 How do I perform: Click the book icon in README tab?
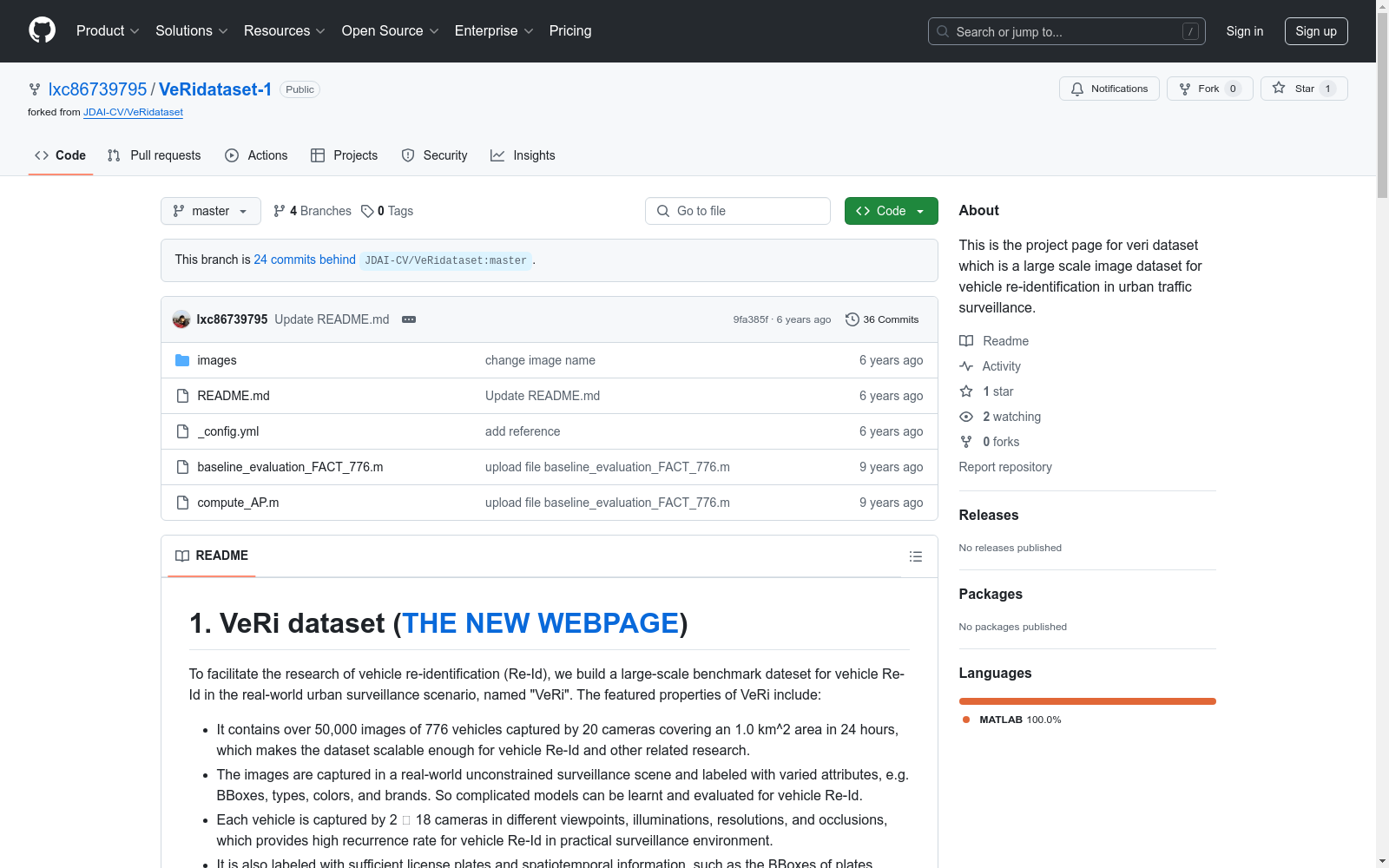[x=182, y=556]
